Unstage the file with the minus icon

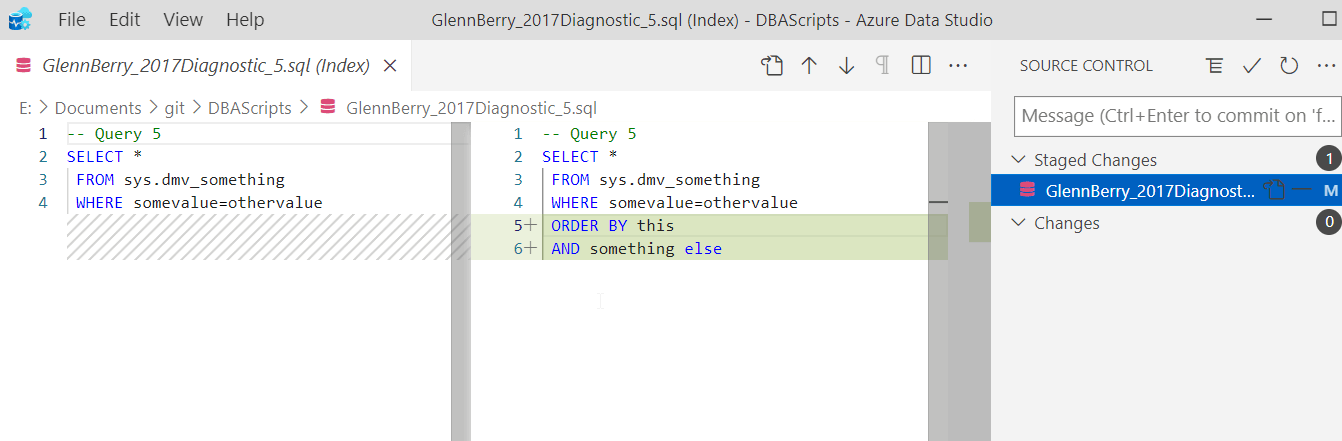click(1301, 190)
